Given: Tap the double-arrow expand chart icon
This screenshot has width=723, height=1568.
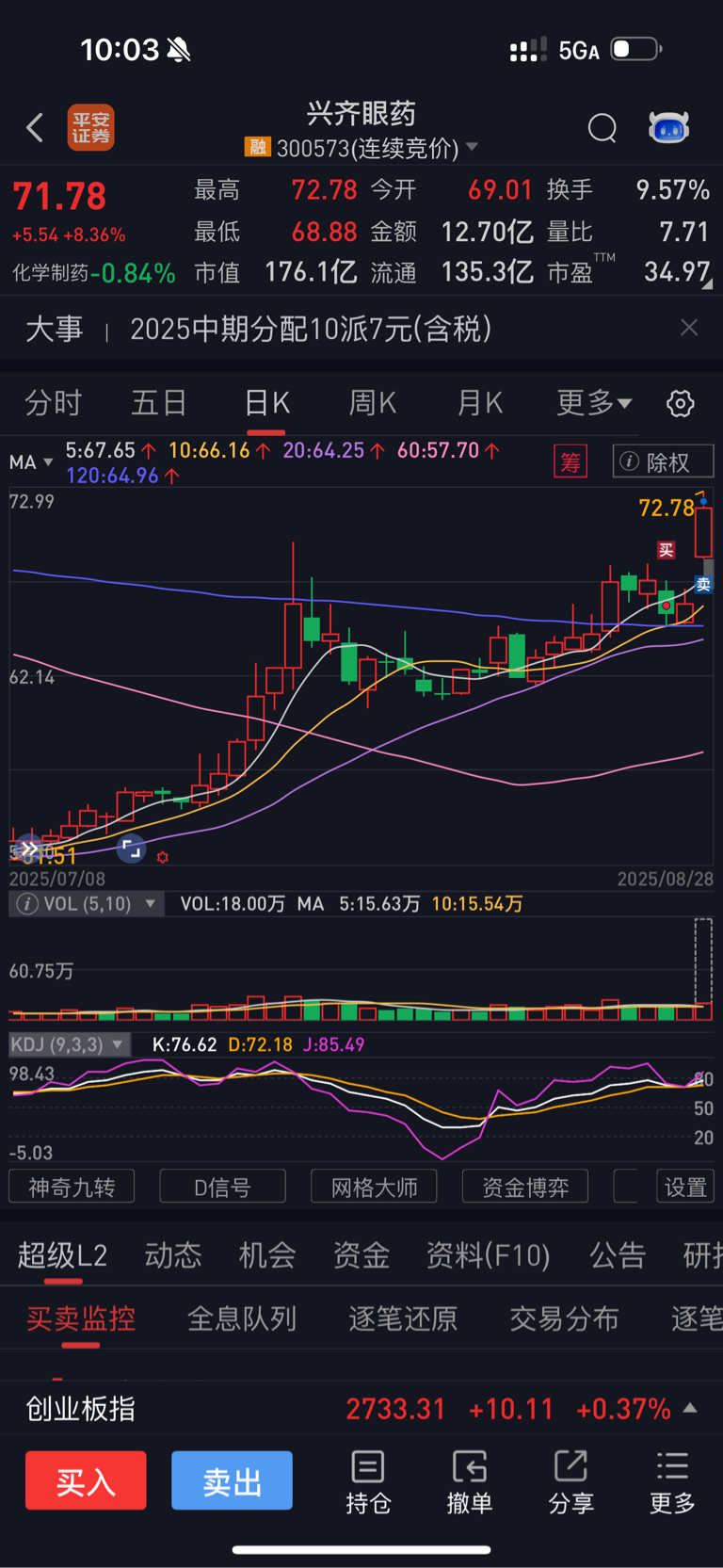Looking at the screenshot, I should 30,849.
